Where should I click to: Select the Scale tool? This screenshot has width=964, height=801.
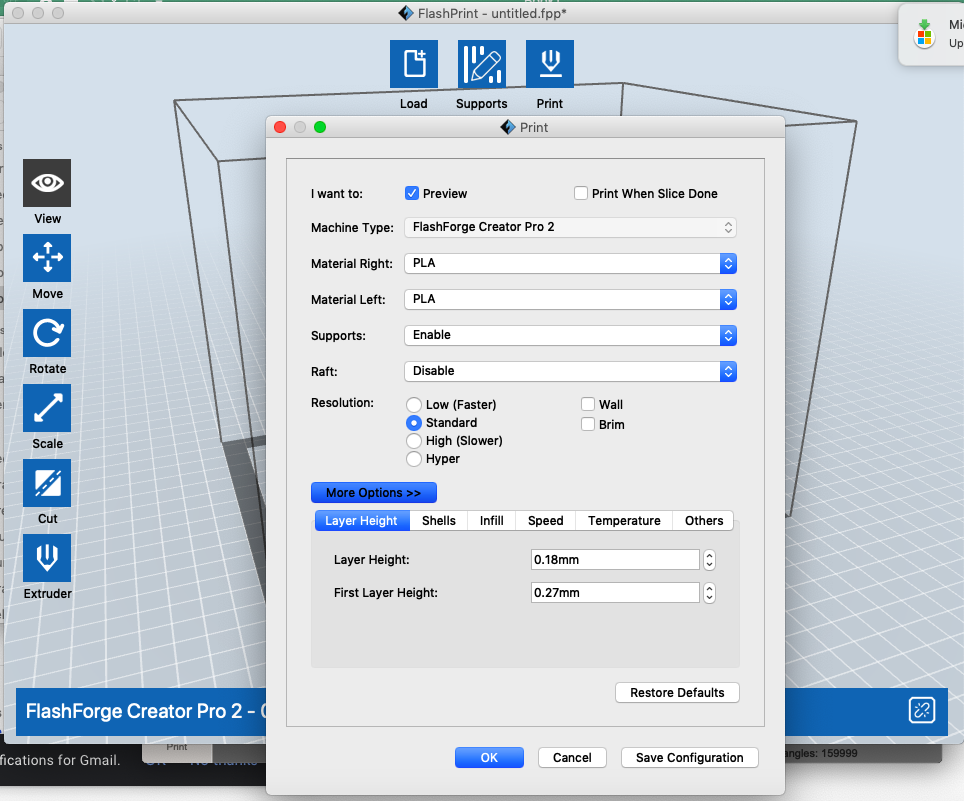click(x=47, y=408)
